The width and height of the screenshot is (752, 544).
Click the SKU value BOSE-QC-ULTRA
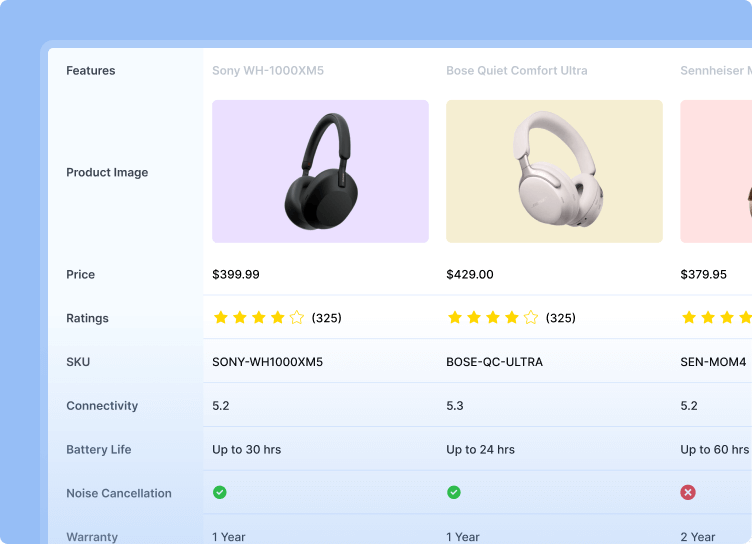(494, 362)
